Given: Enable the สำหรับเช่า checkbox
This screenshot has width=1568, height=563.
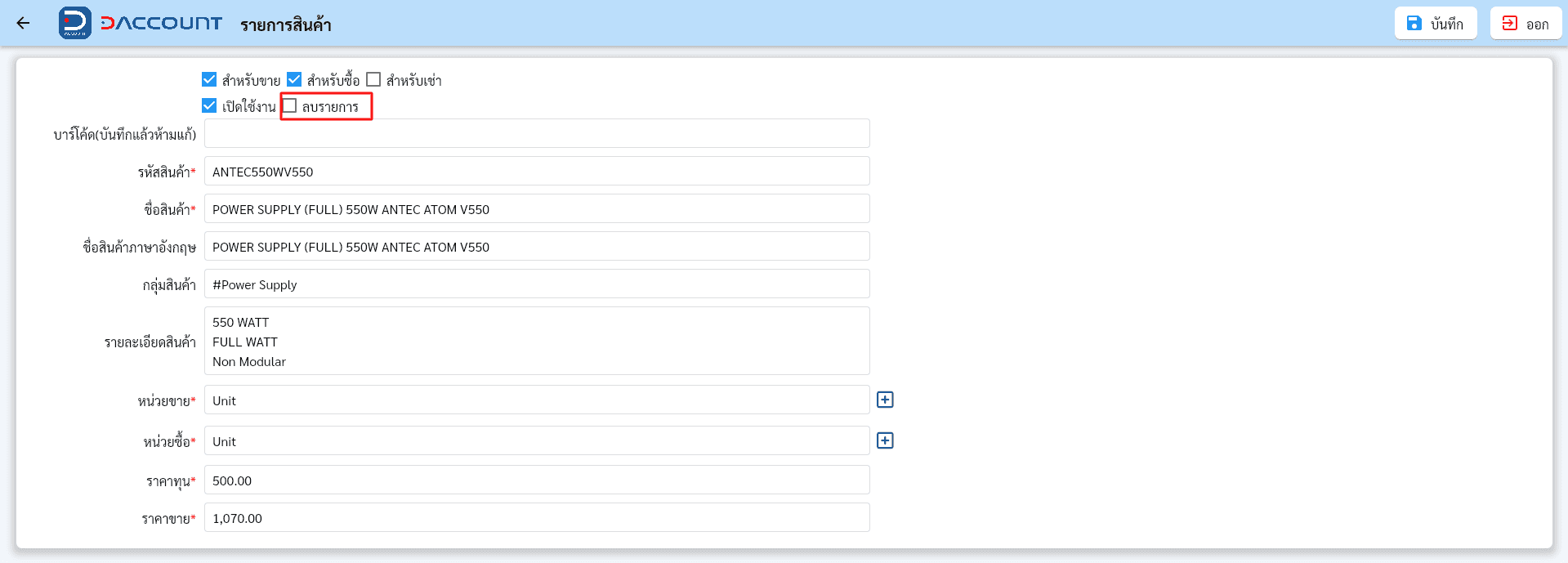Looking at the screenshot, I should click(373, 79).
